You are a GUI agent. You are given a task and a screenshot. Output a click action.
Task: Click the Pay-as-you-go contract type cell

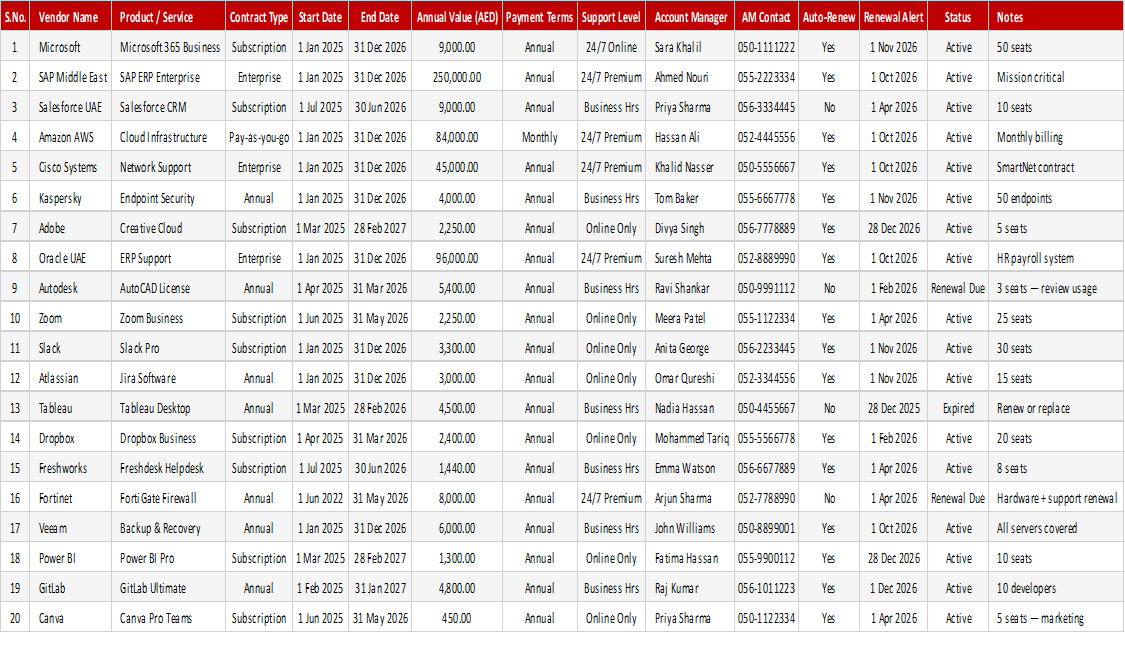pos(259,138)
